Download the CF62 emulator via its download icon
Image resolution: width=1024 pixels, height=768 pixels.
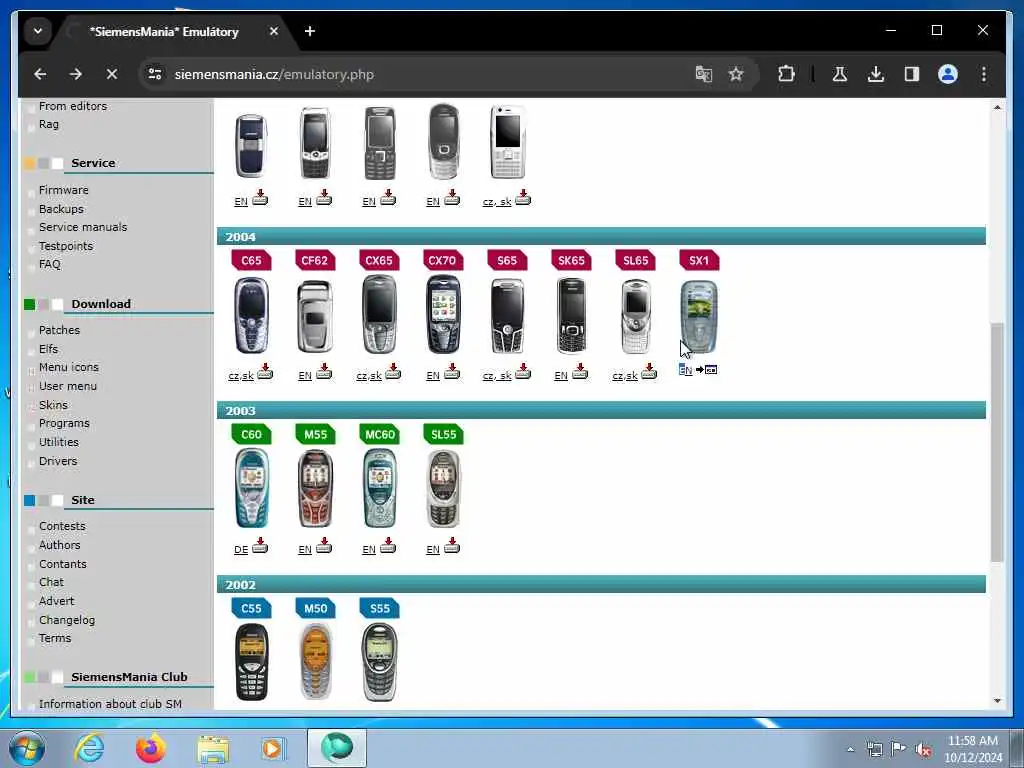(x=324, y=372)
